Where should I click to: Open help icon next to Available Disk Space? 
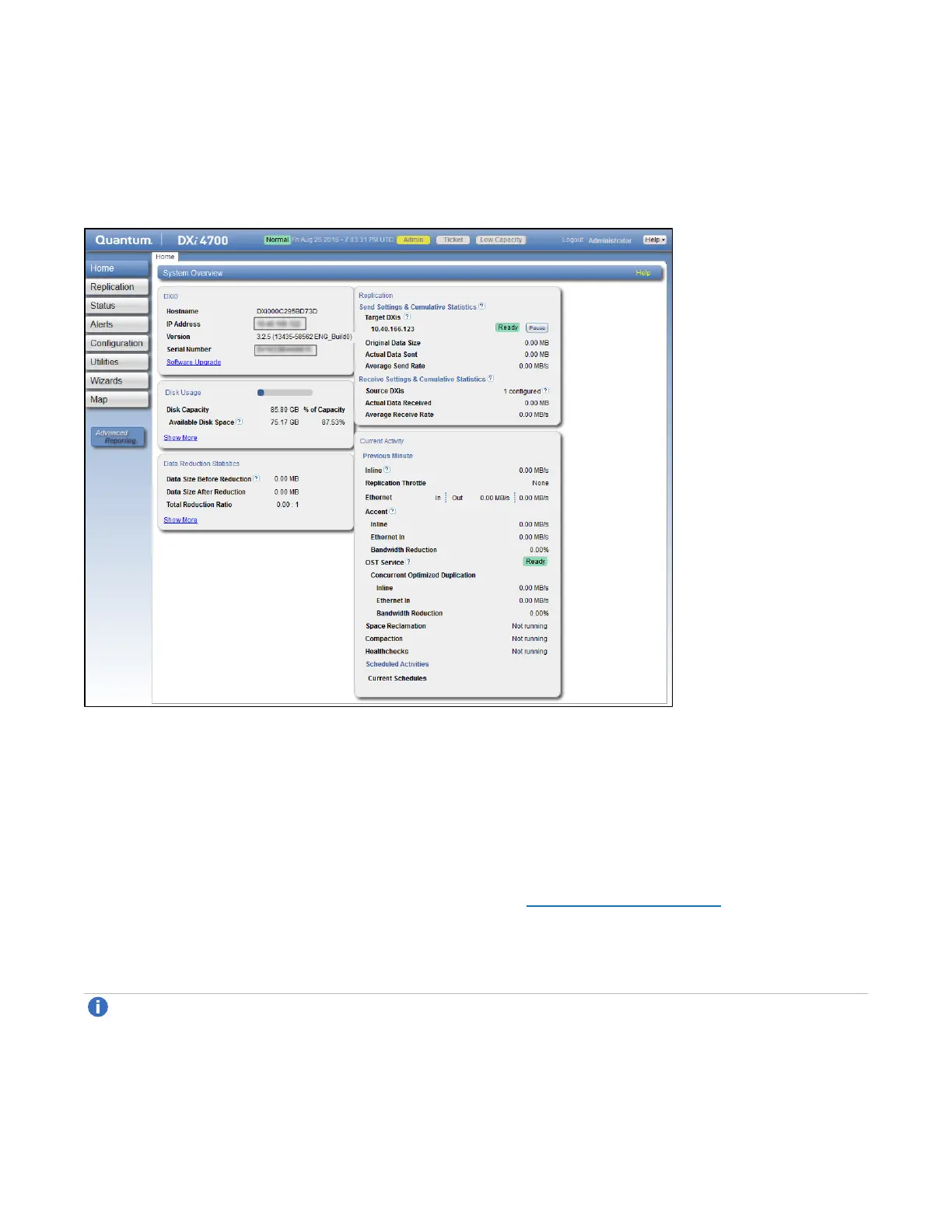pyautogui.click(x=239, y=422)
